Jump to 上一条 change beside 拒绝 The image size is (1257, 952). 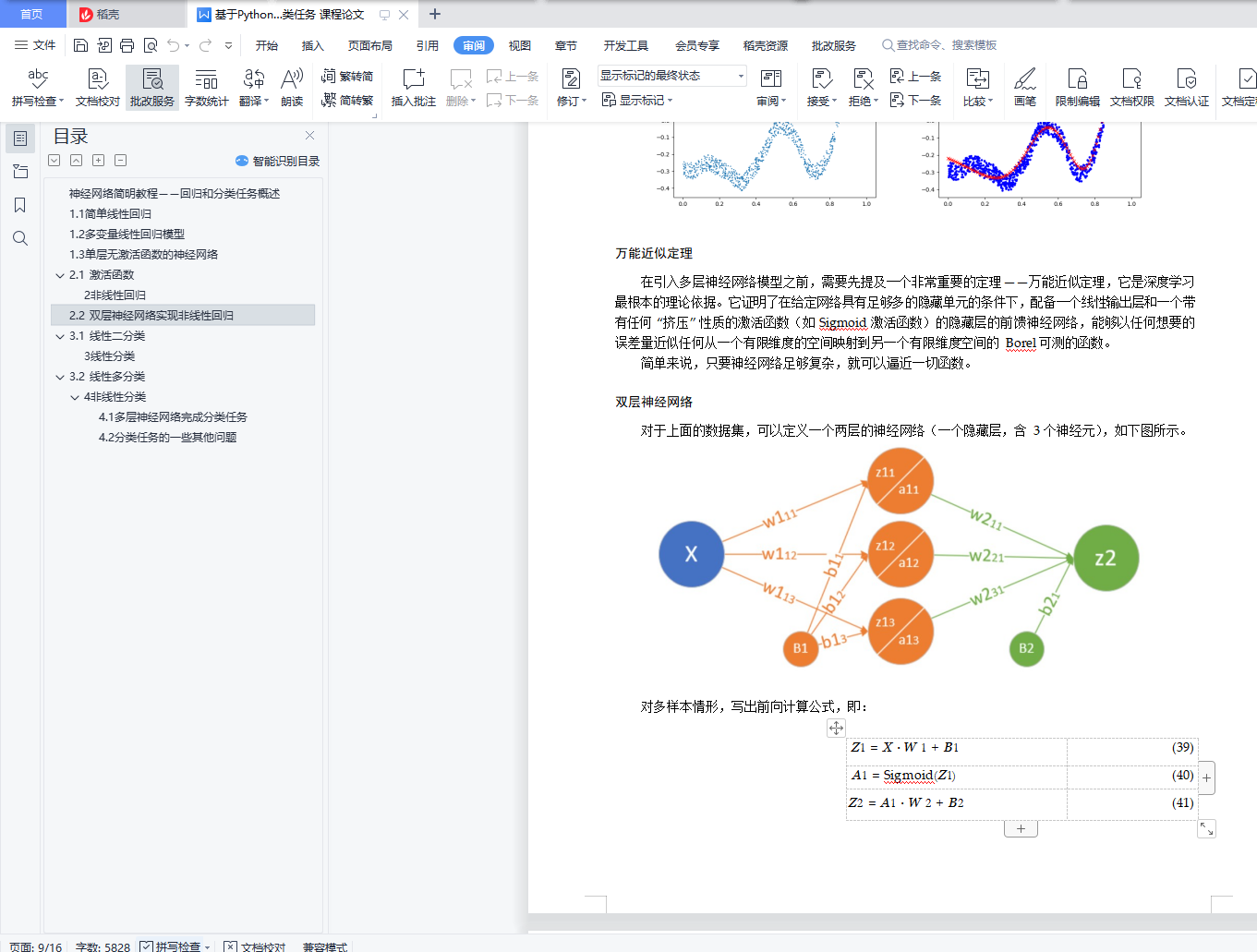pos(915,77)
